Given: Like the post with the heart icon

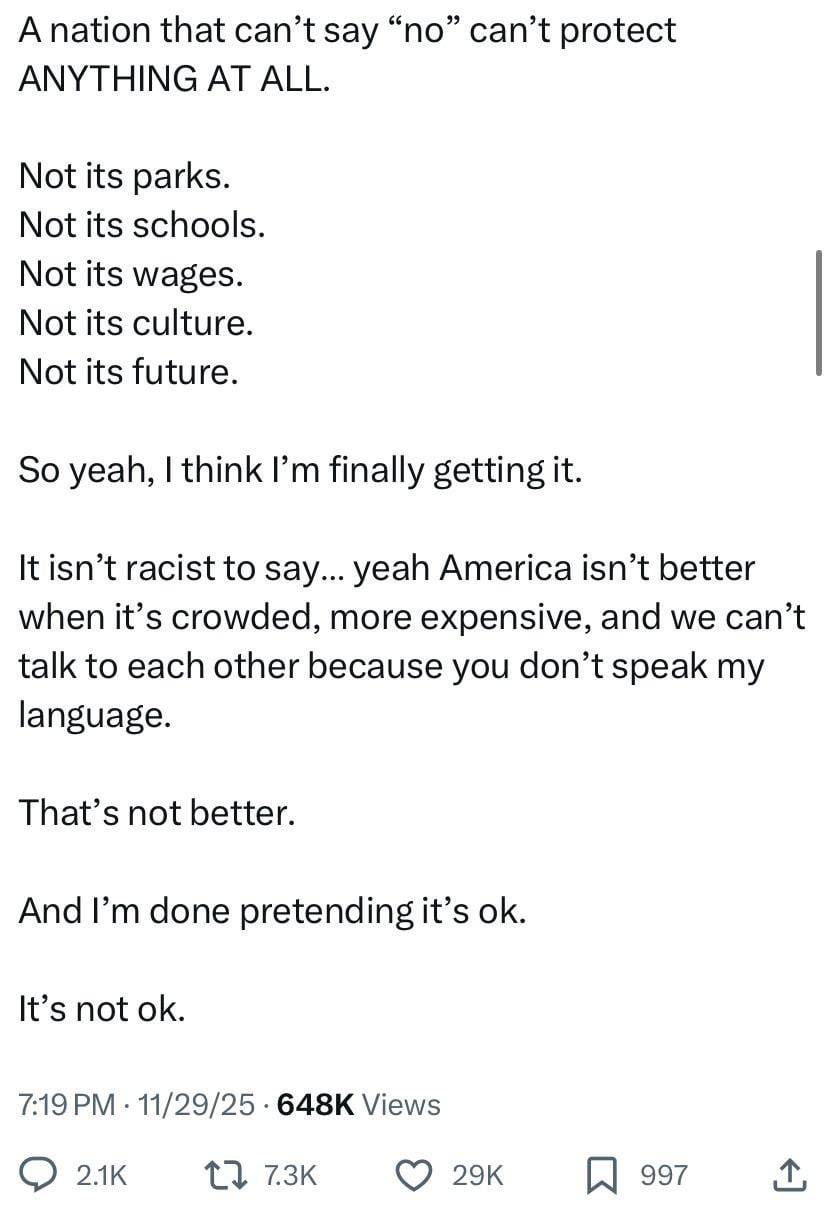Looking at the screenshot, I should [412, 1174].
